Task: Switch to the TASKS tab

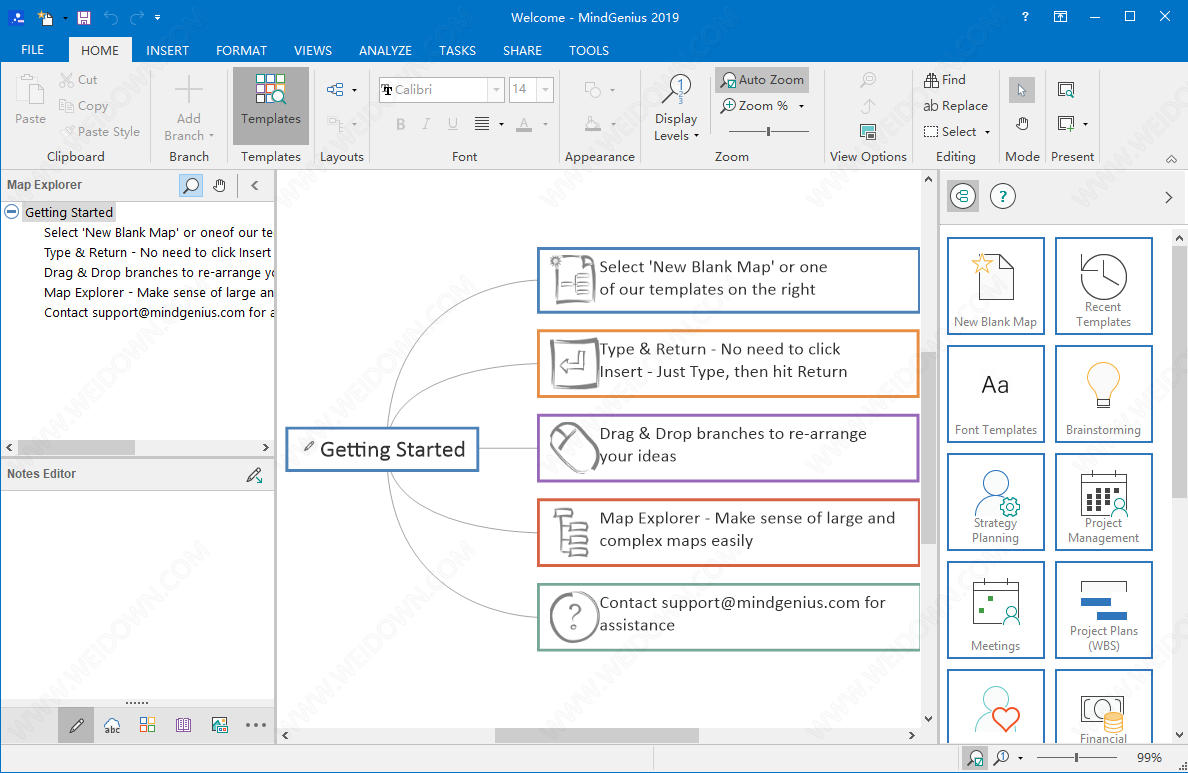Action: [x=458, y=50]
